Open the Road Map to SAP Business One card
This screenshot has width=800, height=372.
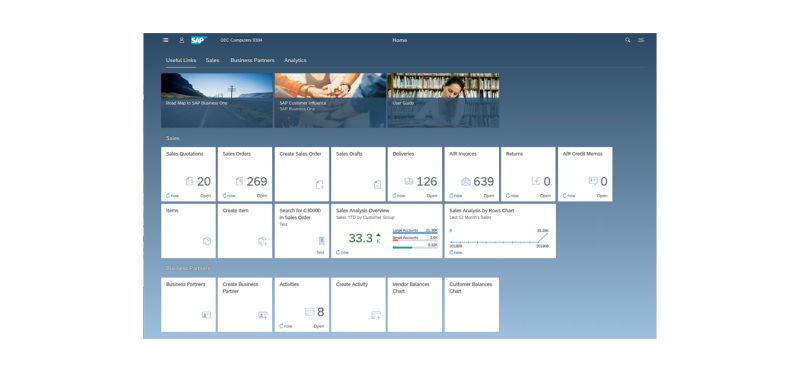[x=217, y=100]
